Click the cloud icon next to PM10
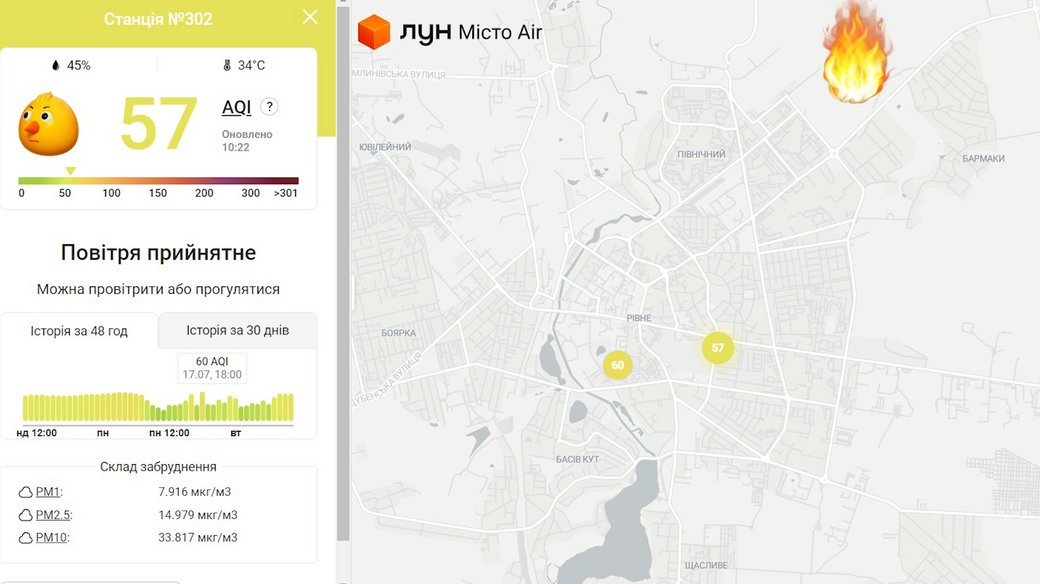1040x584 pixels. [26, 538]
